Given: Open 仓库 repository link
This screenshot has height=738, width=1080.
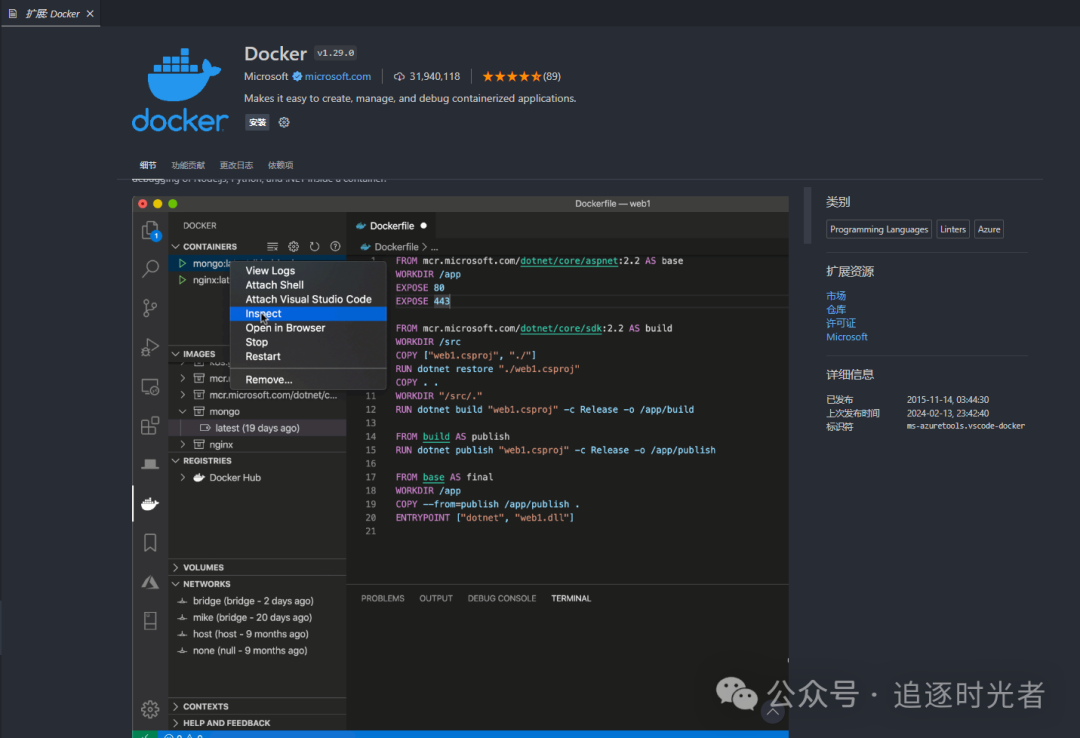Looking at the screenshot, I should pyautogui.click(x=835, y=309).
